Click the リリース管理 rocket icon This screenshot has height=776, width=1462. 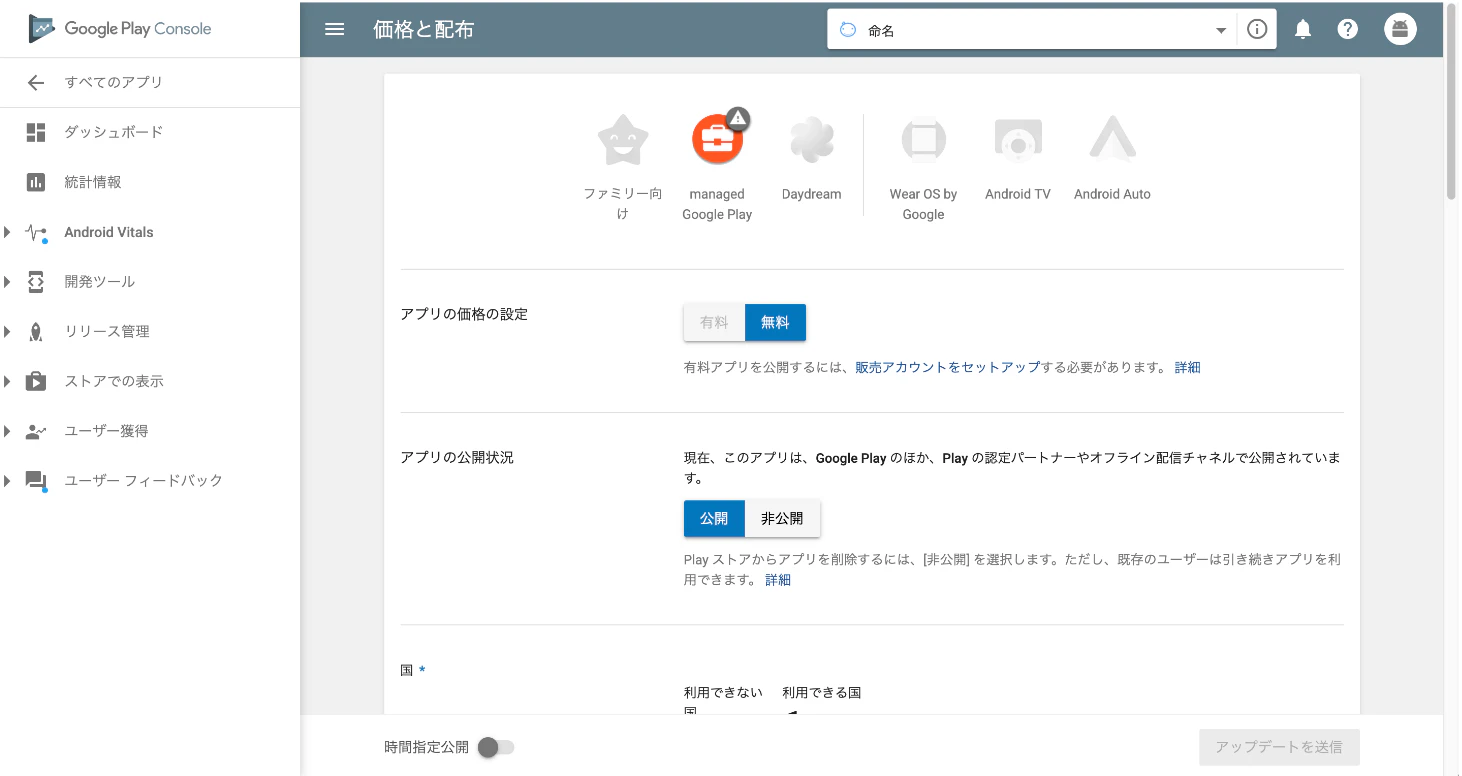36,332
